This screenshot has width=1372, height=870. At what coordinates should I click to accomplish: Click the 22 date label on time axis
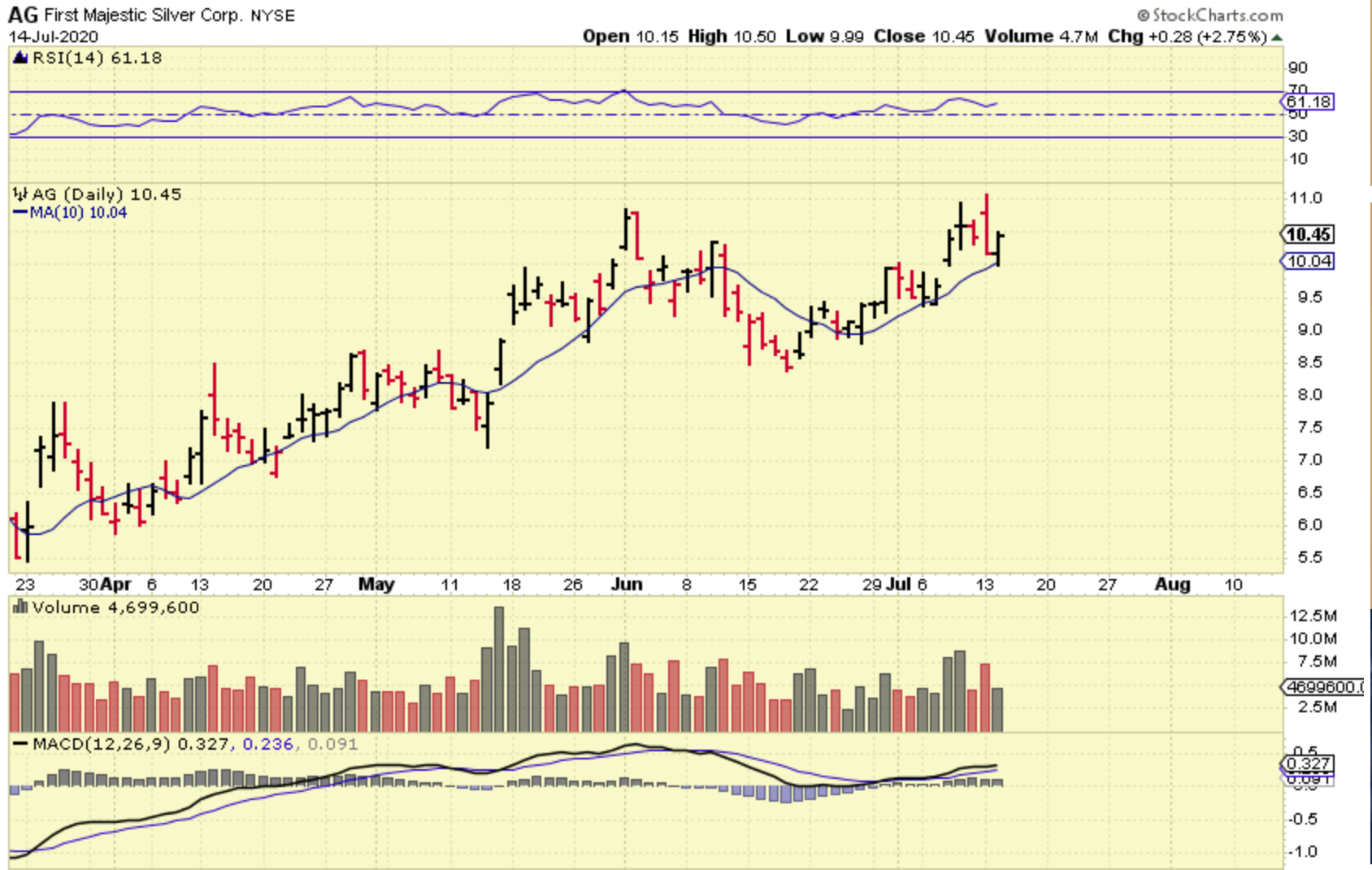click(x=808, y=584)
